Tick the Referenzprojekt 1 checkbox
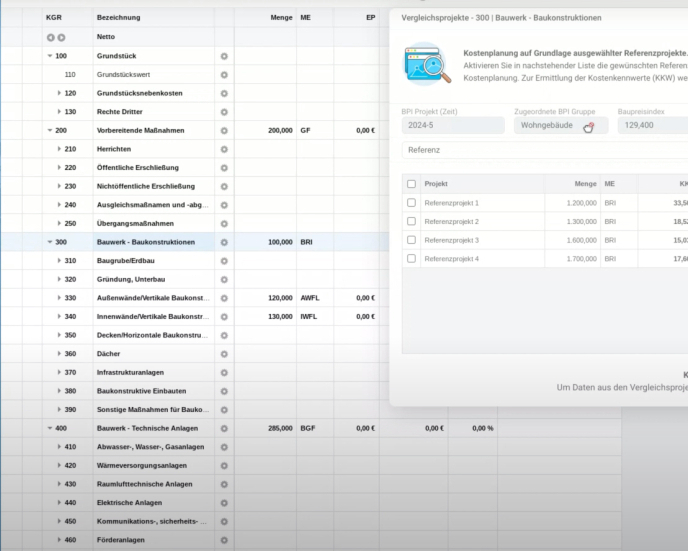 pyautogui.click(x=411, y=202)
